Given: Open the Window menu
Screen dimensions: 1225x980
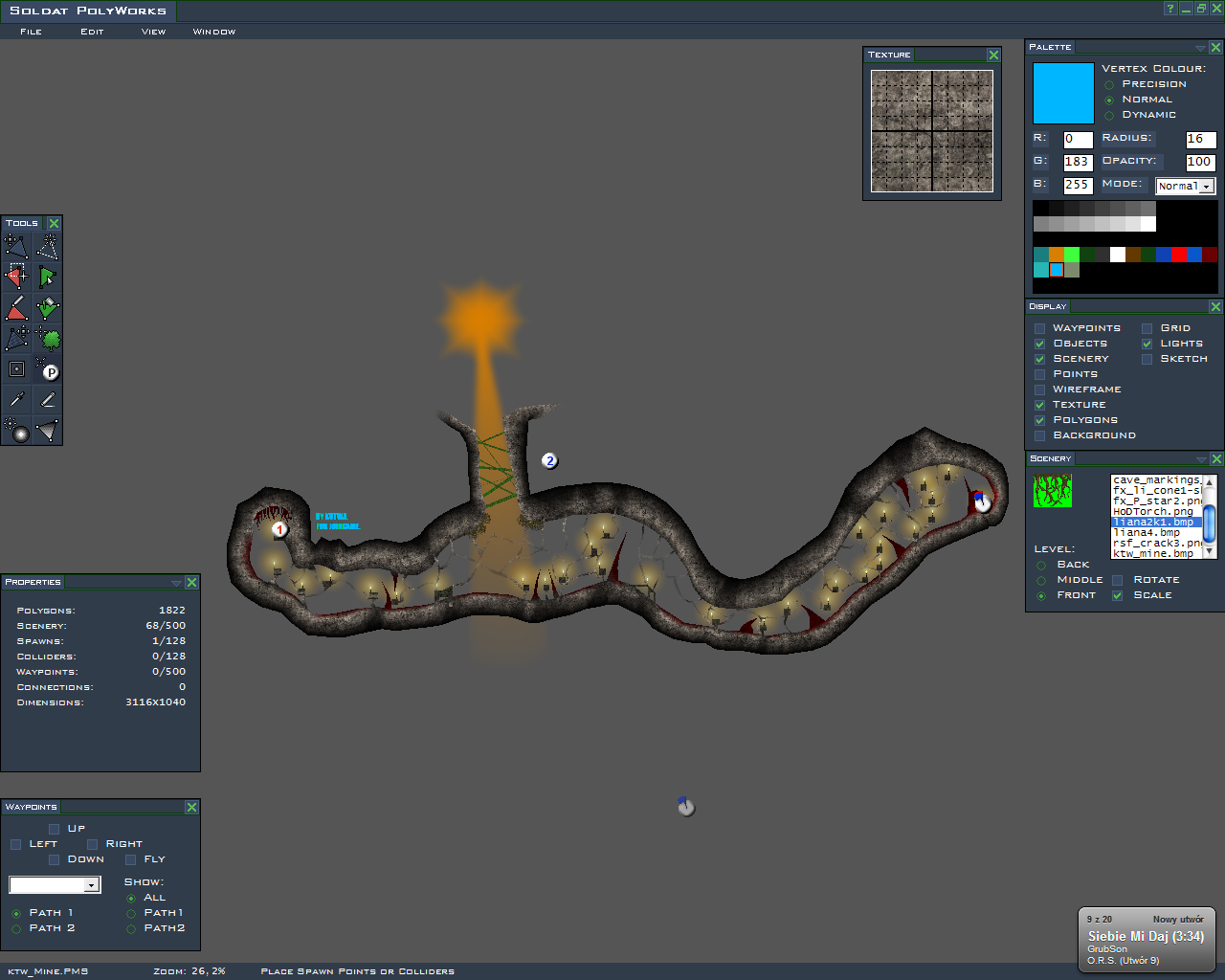Looking at the screenshot, I should coord(213,32).
